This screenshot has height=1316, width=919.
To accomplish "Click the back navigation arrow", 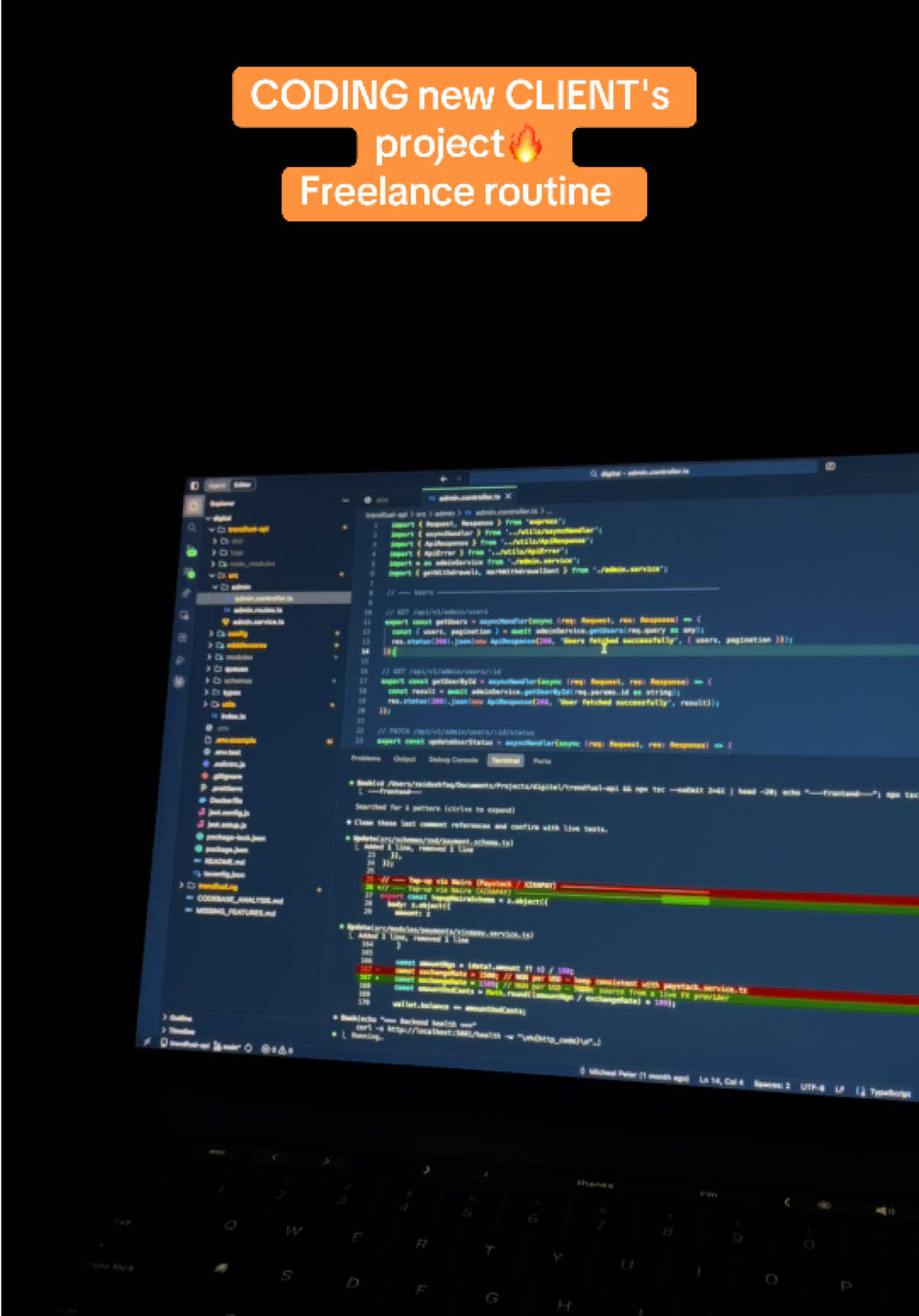I will [x=443, y=479].
